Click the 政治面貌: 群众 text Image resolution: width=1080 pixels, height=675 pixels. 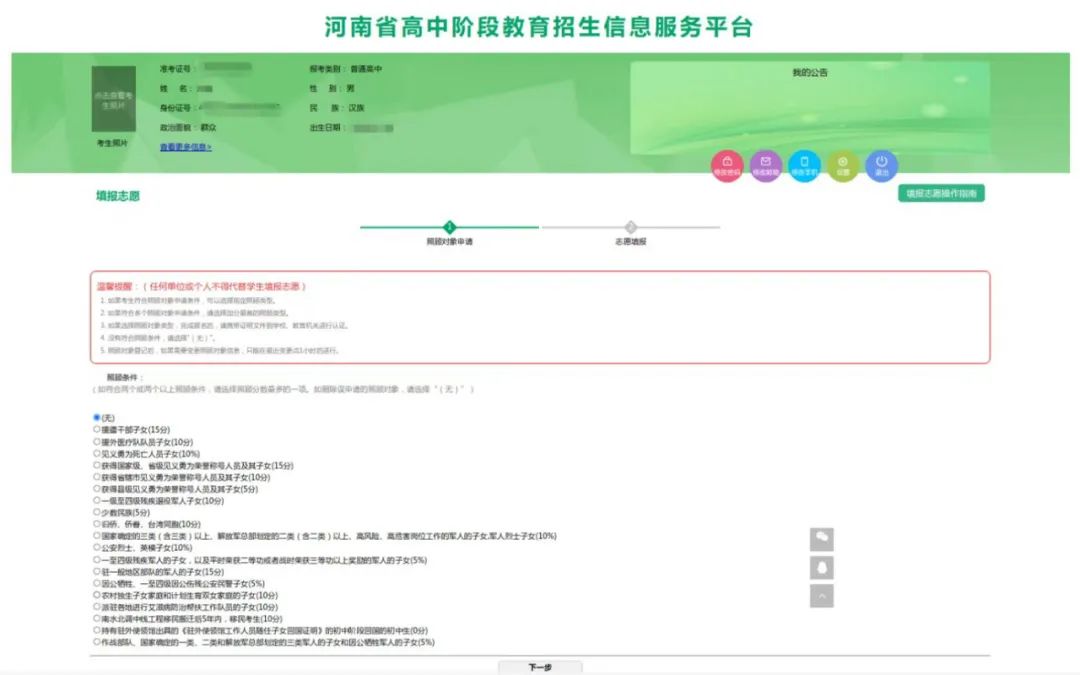pyautogui.click(x=188, y=127)
